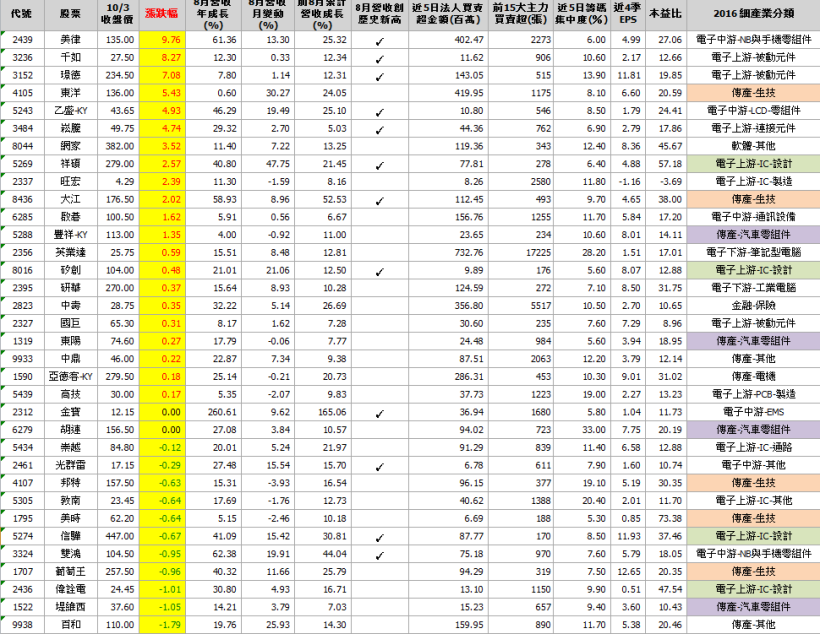This screenshot has width=820, height=634.
Task: Click the value 159.95
Action: (x=469, y=625)
